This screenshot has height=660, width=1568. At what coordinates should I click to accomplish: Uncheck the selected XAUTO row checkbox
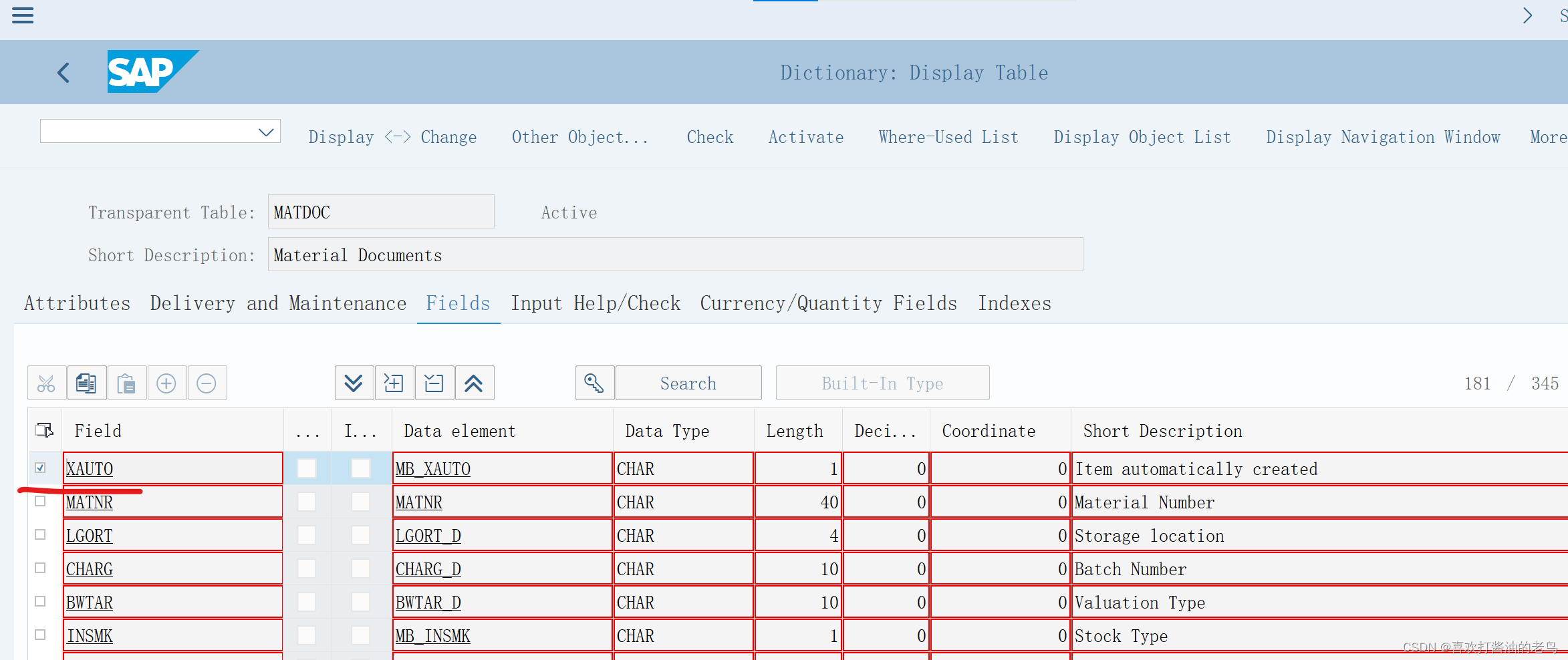tap(40, 468)
